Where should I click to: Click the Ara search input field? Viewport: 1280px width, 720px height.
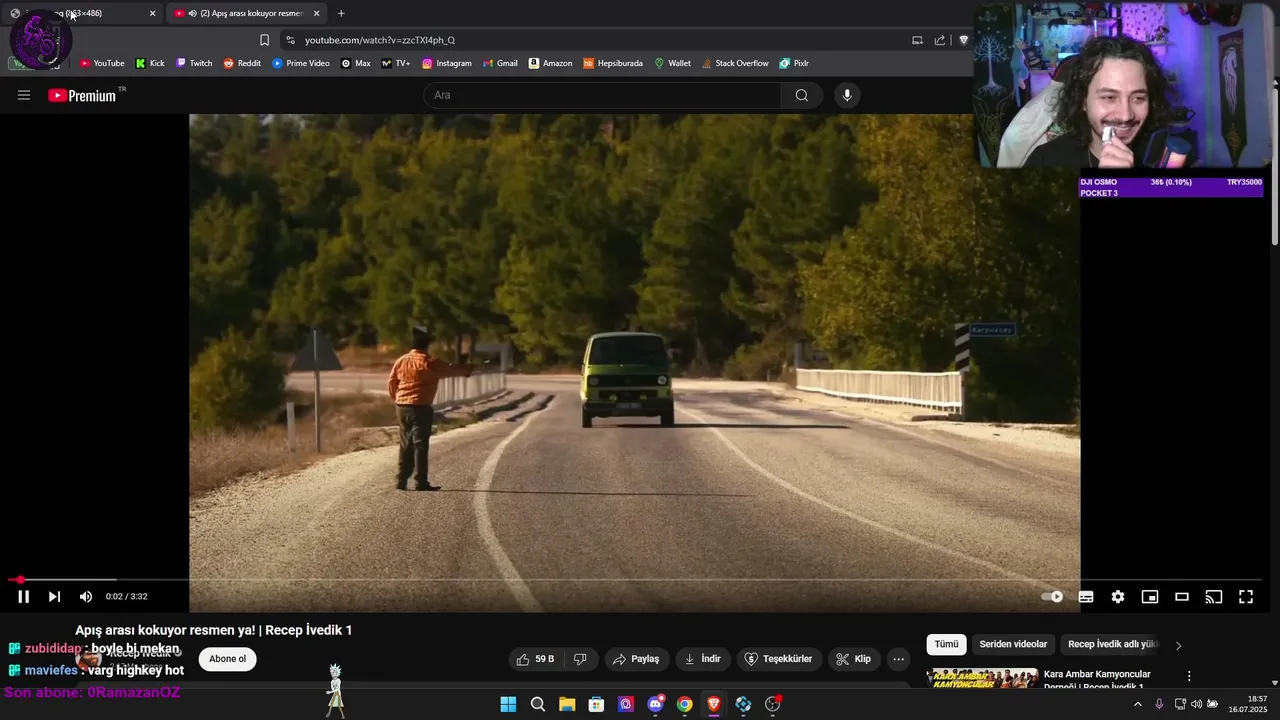[x=603, y=95]
